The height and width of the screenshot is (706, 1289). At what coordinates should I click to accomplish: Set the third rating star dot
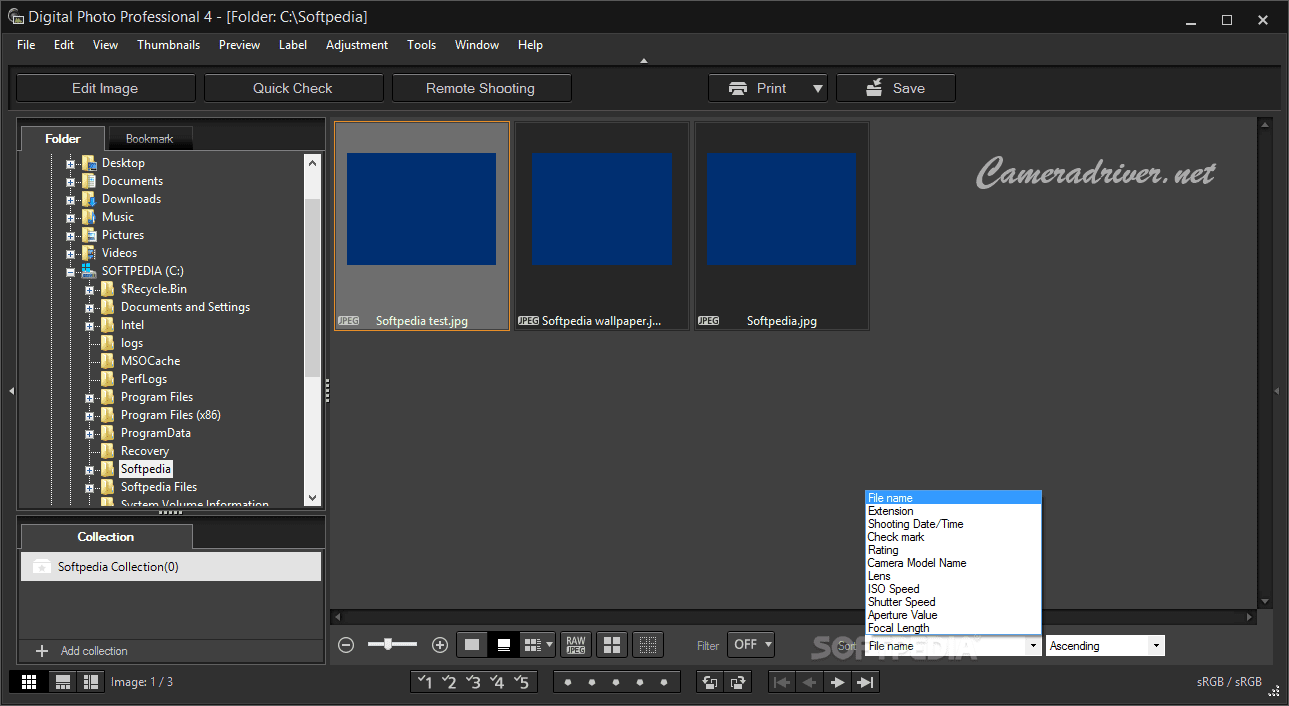click(616, 682)
